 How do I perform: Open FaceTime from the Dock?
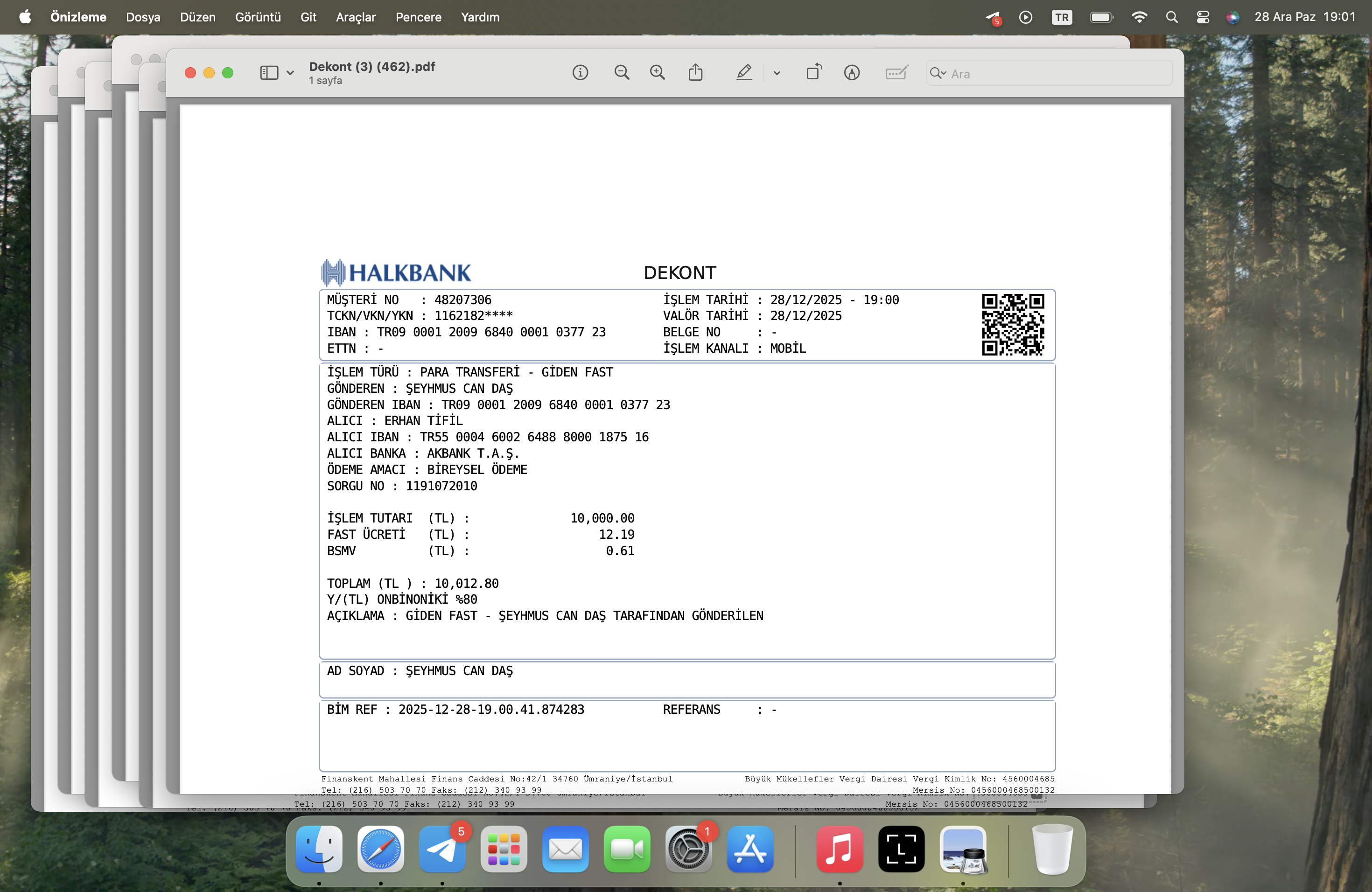(x=627, y=849)
